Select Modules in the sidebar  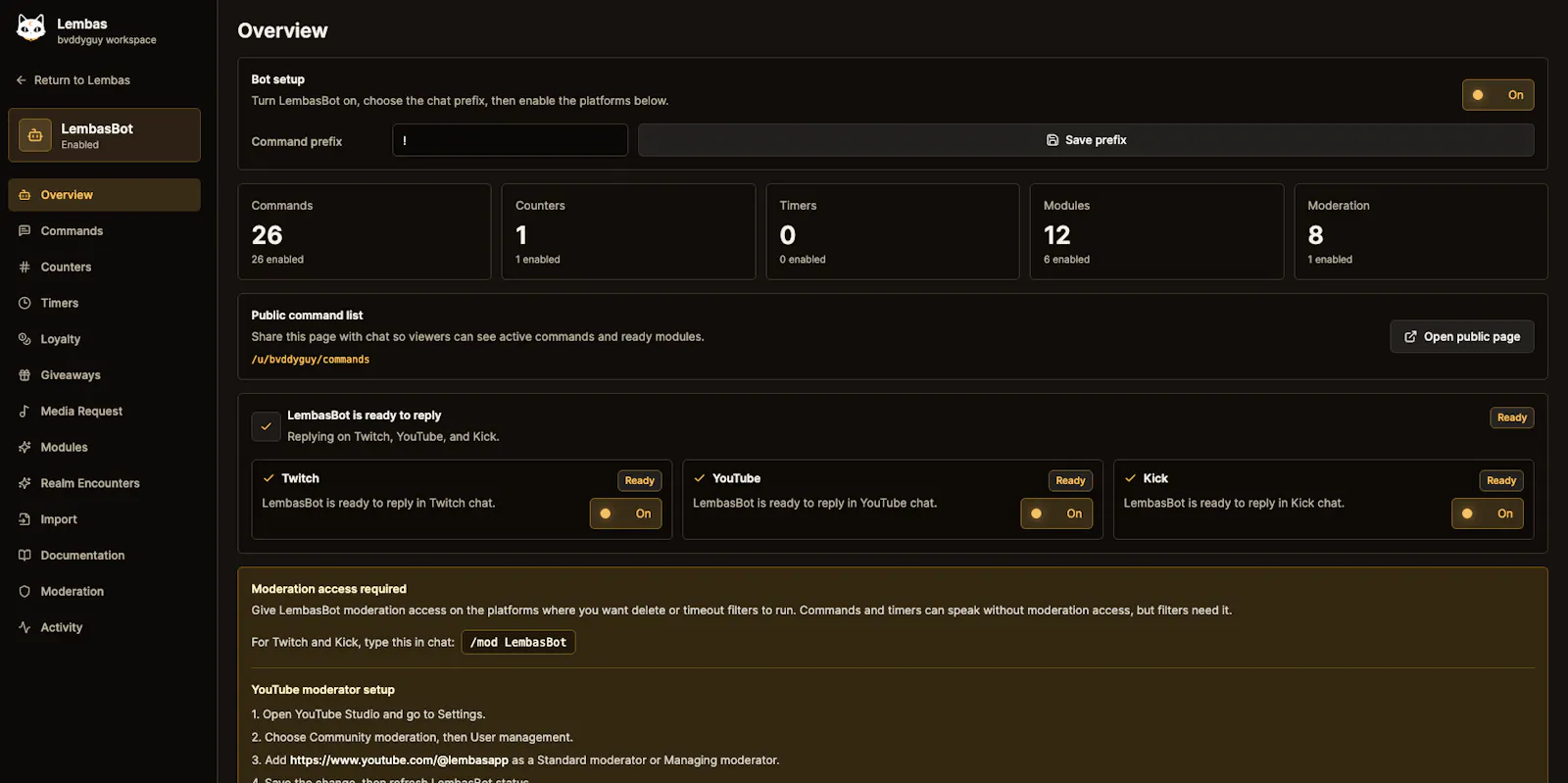104,447
